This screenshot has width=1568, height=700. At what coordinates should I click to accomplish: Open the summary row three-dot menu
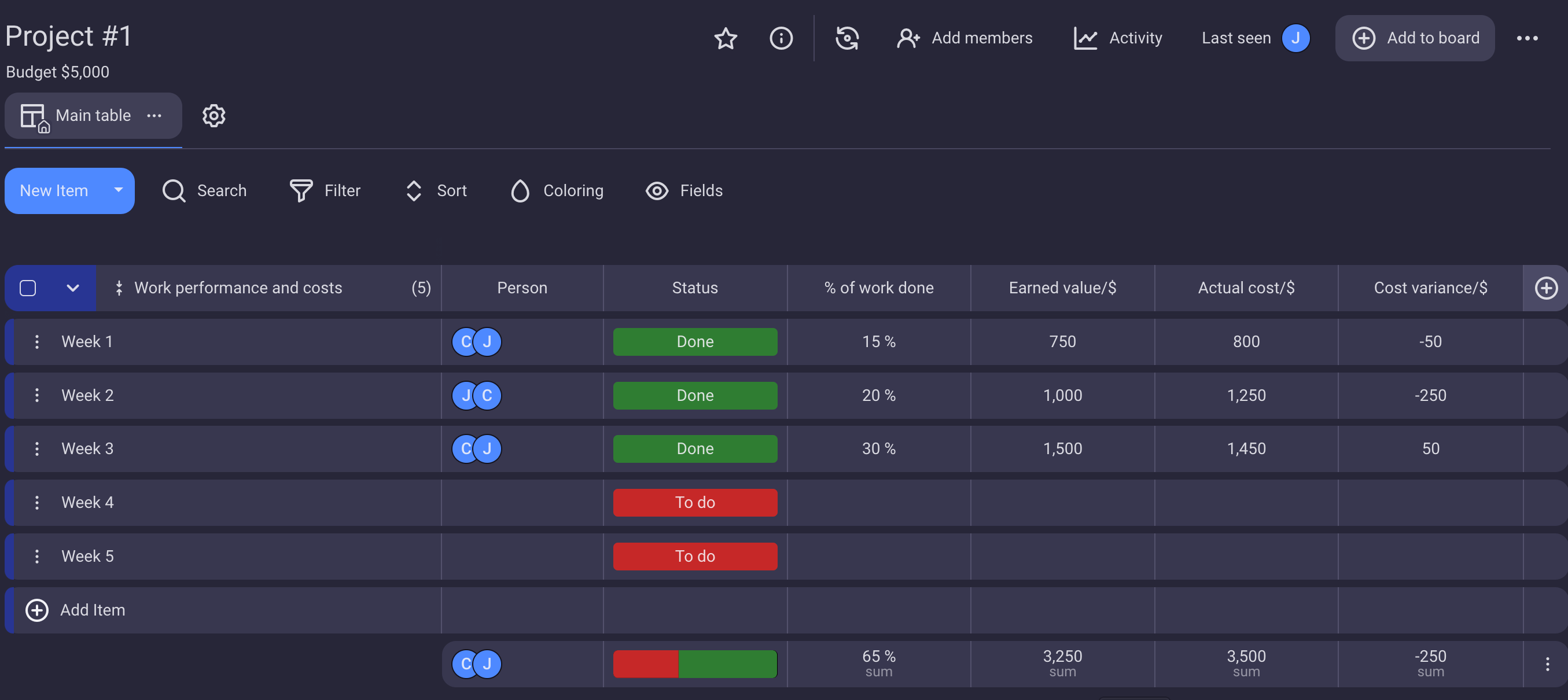pyautogui.click(x=1547, y=664)
